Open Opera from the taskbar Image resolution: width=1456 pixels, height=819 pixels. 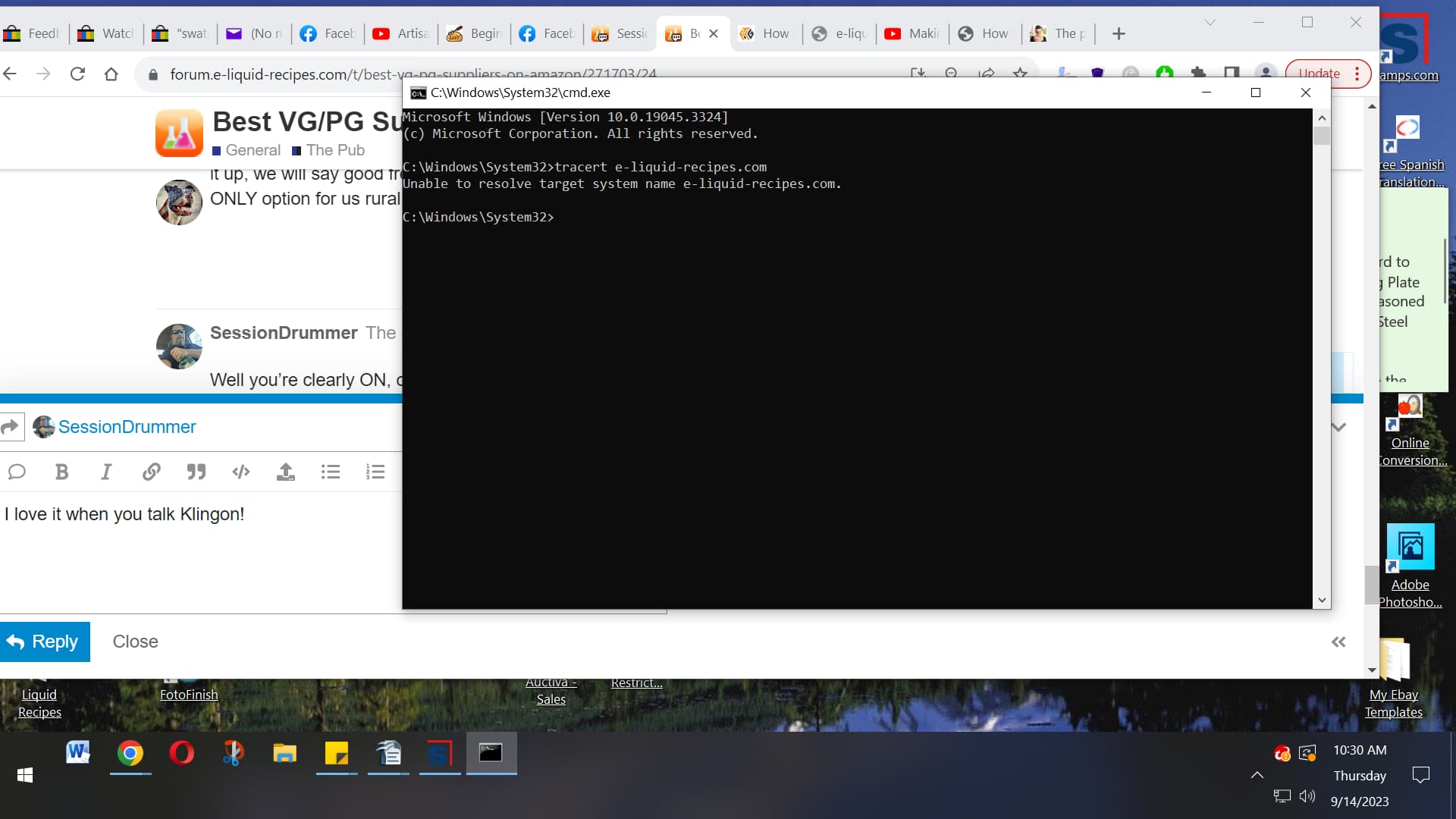[181, 753]
